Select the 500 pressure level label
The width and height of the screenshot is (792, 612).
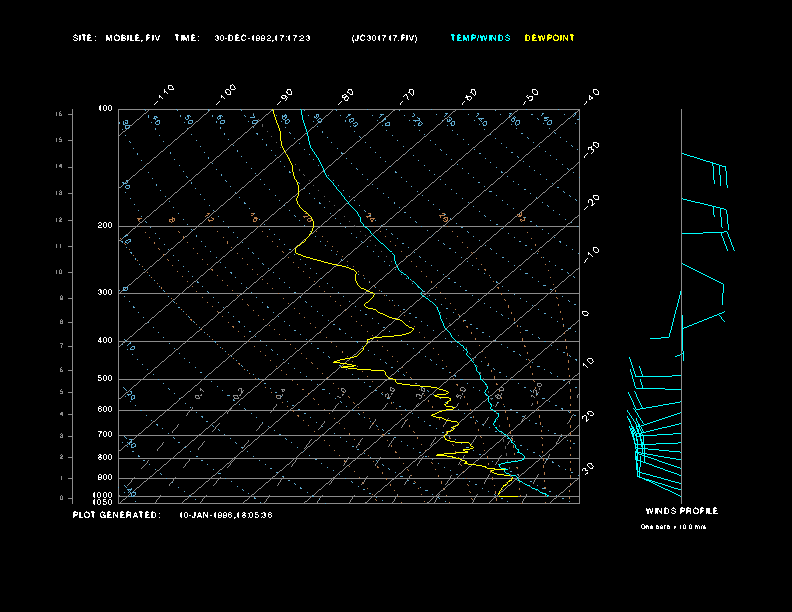(105, 379)
